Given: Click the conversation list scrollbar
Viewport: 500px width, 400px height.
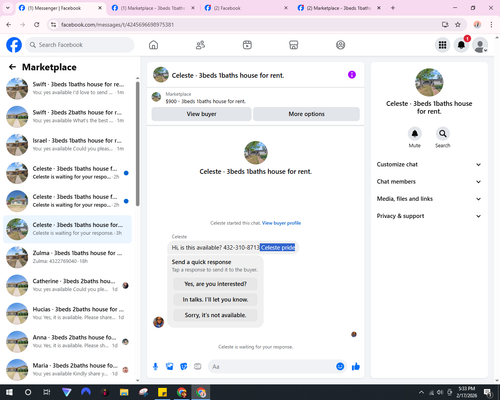Looking at the screenshot, I should (137, 144).
